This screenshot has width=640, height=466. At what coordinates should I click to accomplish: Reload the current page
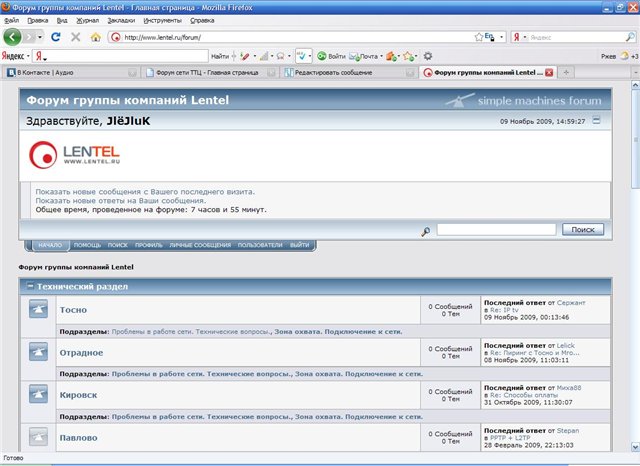pos(56,37)
